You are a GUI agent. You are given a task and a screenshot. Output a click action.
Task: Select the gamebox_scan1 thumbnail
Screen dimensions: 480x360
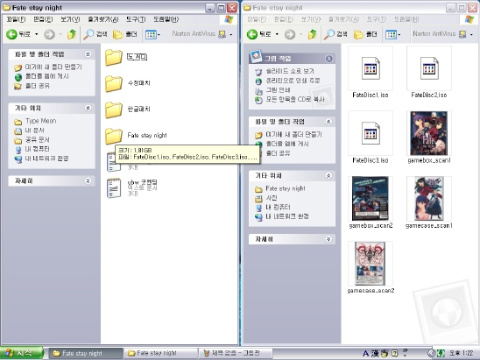click(429, 133)
